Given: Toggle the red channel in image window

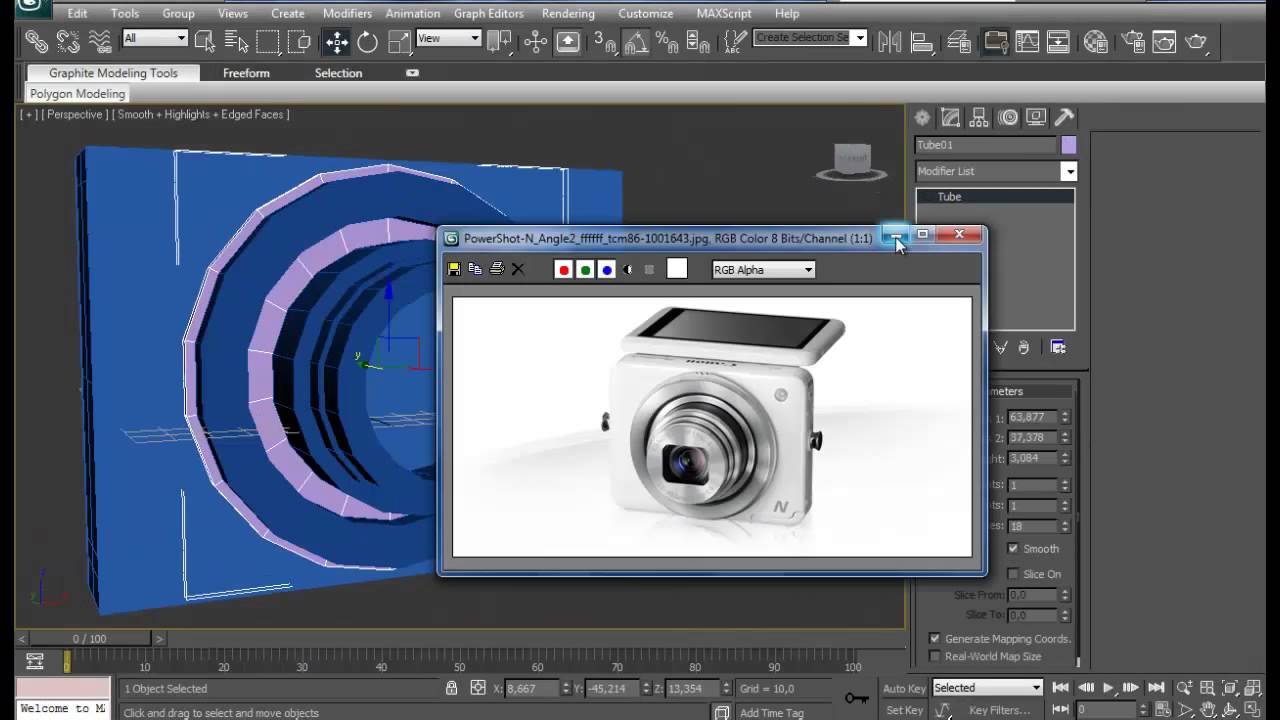Looking at the screenshot, I should 564,269.
